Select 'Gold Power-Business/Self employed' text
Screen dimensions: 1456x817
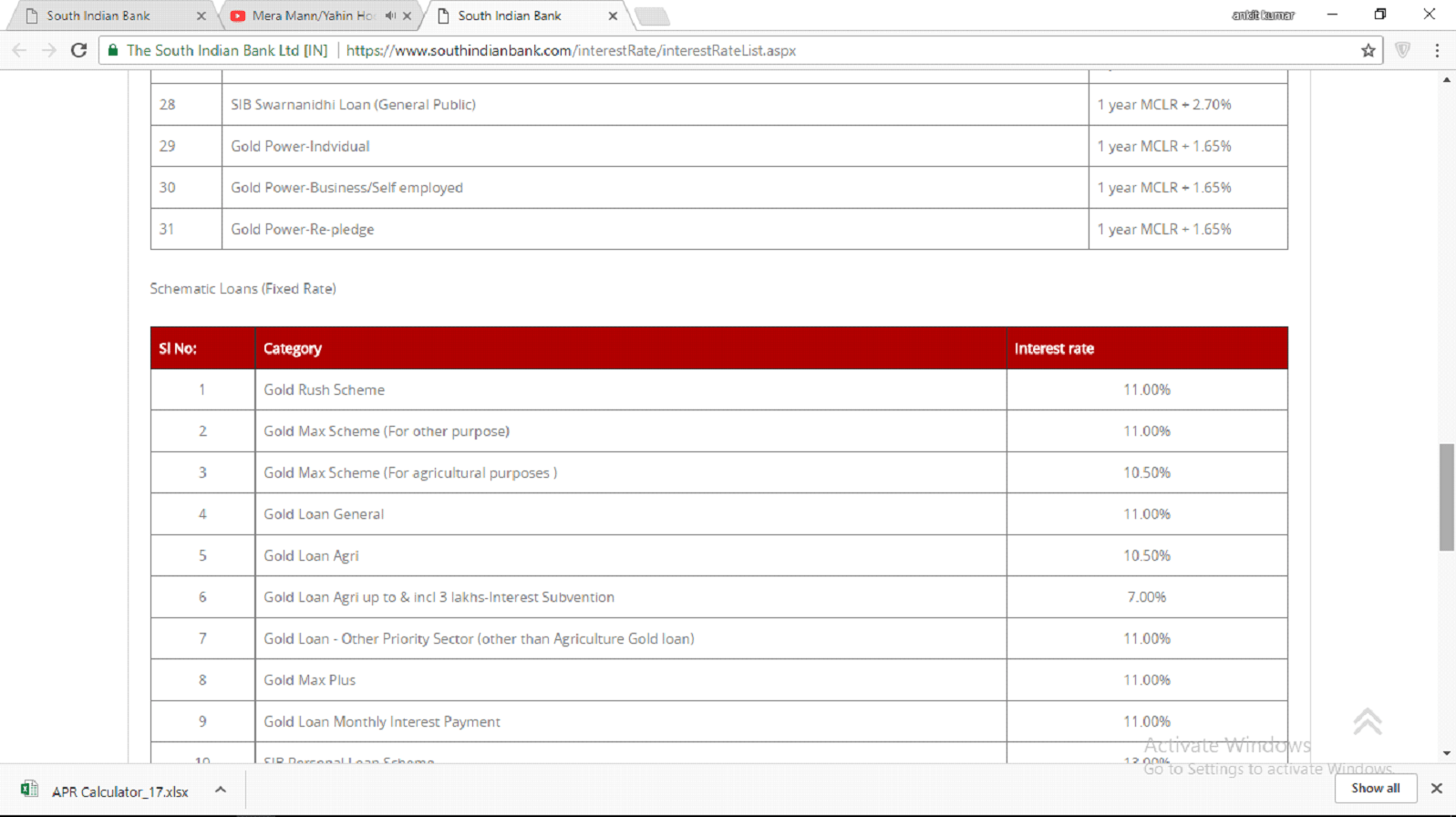(x=346, y=188)
